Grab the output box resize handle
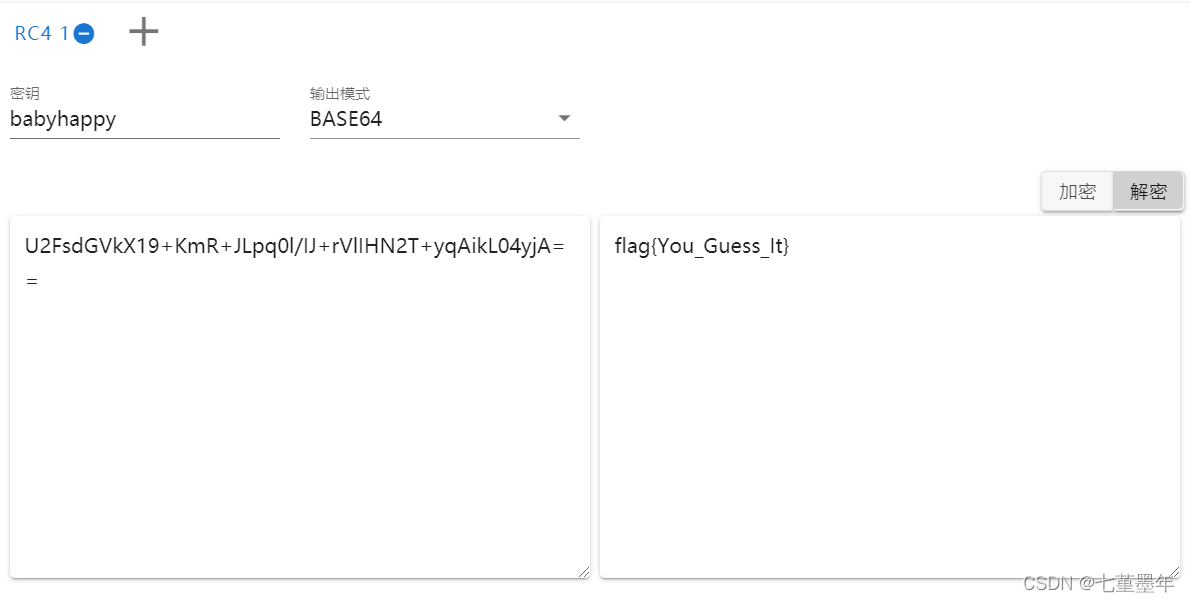The width and height of the screenshot is (1190, 602). (x=1174, y=572)
